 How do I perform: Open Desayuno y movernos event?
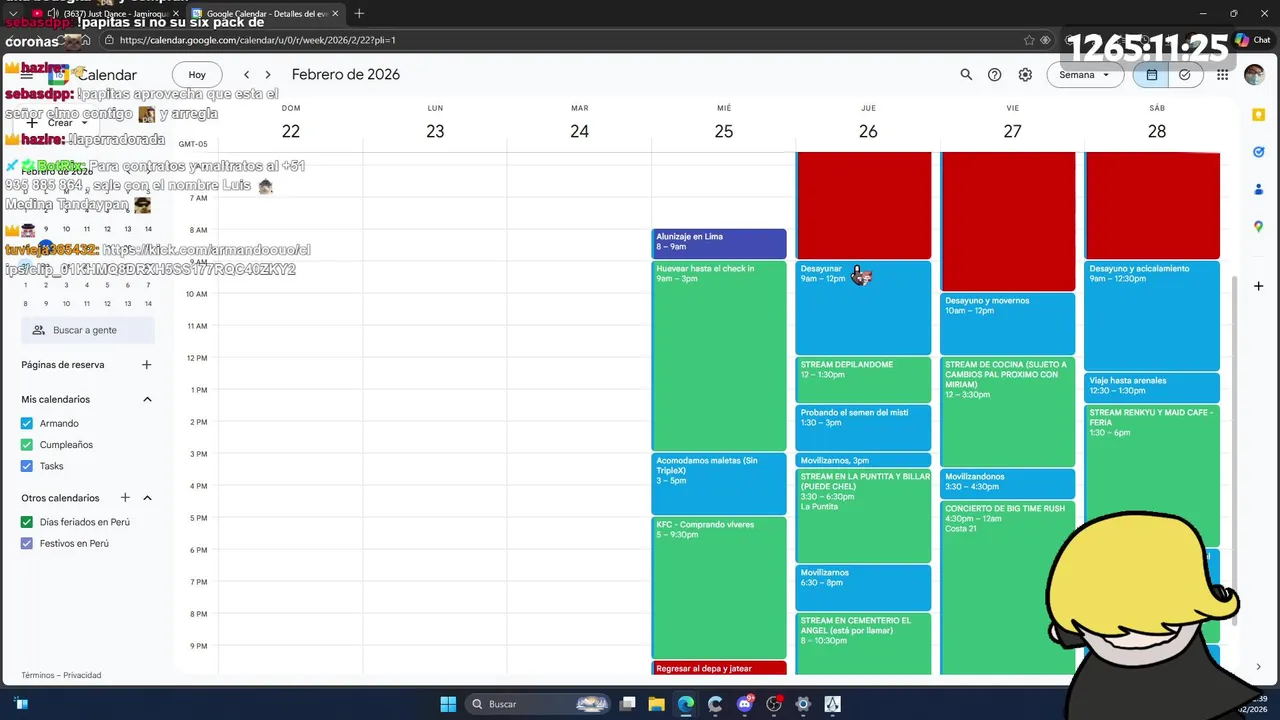click(x=1007, y=324)
